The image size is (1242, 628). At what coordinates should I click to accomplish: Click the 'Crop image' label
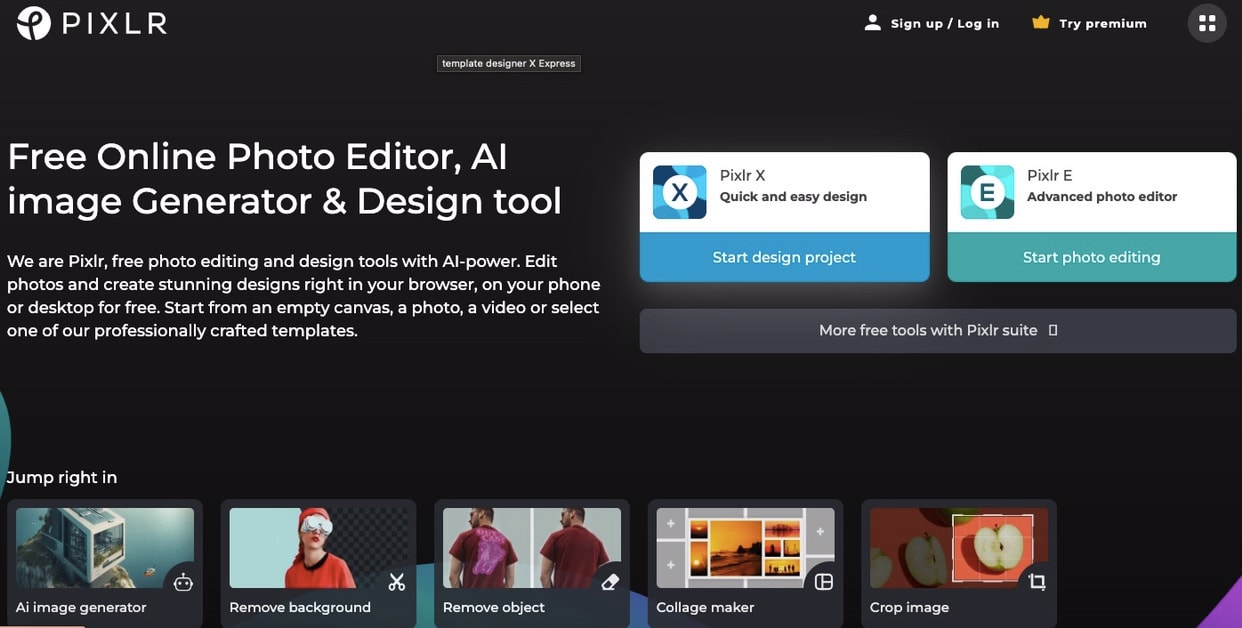[909, 607]
